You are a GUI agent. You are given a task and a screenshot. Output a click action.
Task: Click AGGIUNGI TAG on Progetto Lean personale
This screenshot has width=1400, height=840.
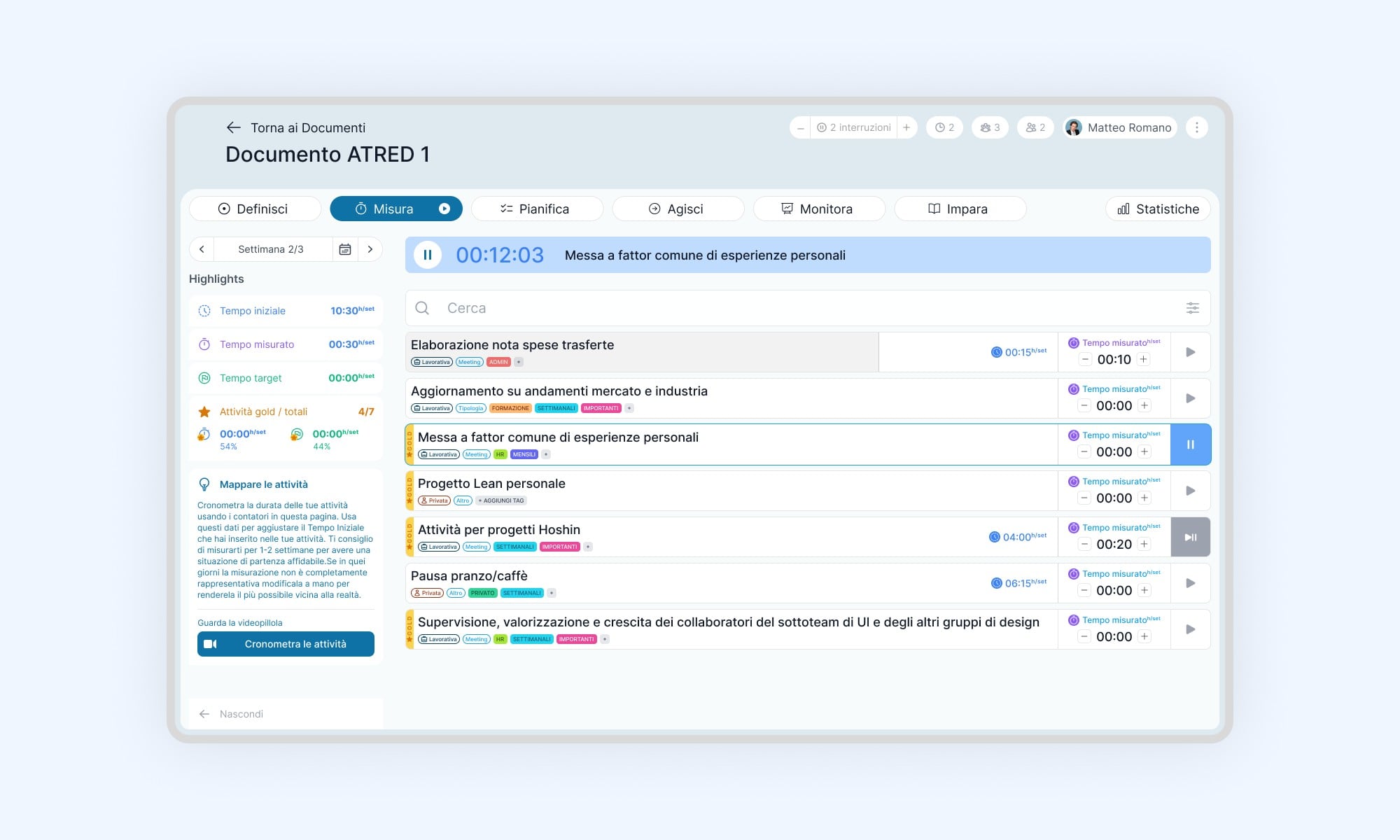point(501,500)
